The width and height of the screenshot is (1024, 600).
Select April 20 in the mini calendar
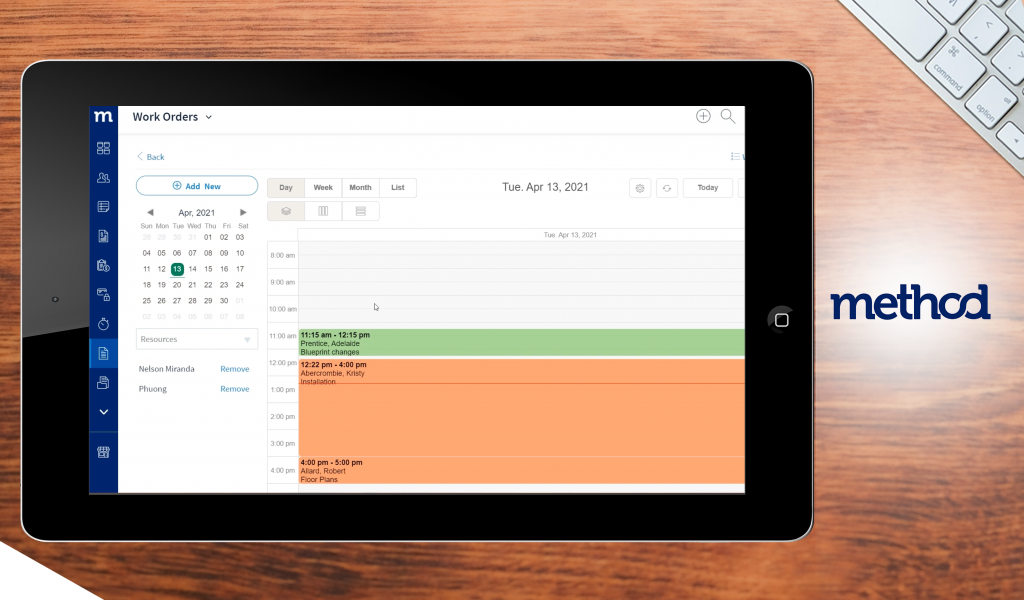177,285
